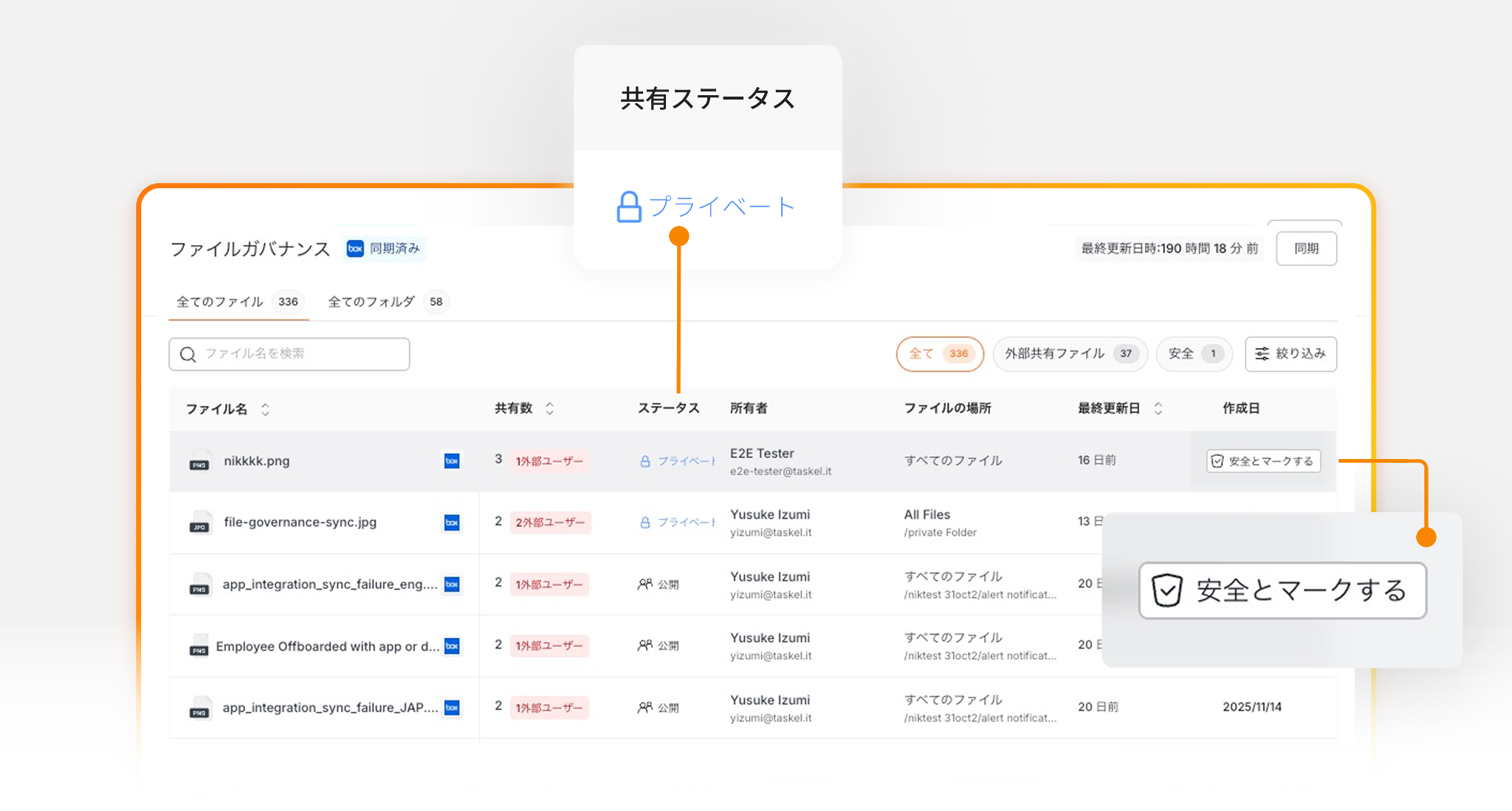Sort by ファイル名 column arrows
Image resolution: width=1512 pixels, height=811 pixels.
265,409
